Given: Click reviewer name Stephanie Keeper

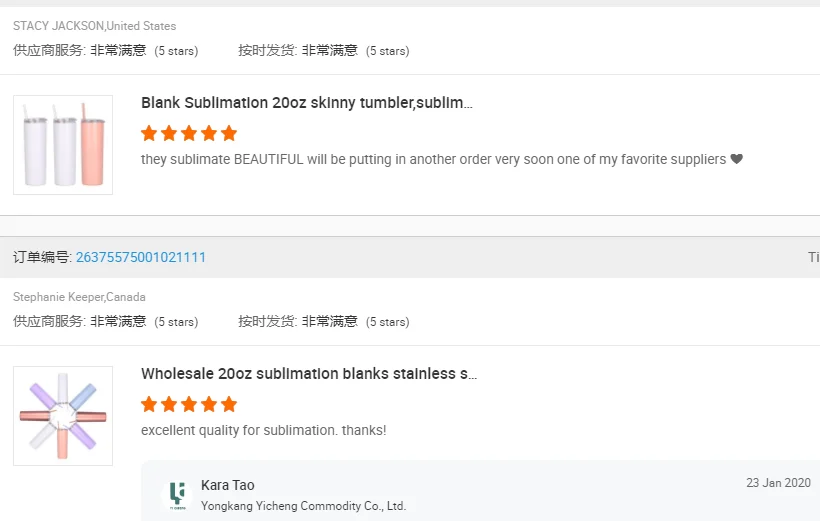Looking at the screenshot, I should (58, 297).
